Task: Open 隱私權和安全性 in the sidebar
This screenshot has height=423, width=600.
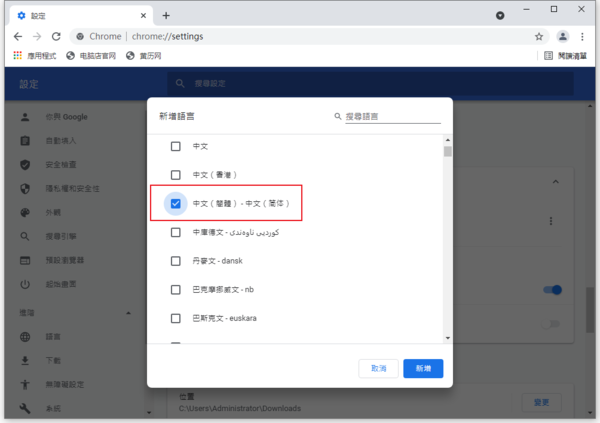Action: pos(72,189)
